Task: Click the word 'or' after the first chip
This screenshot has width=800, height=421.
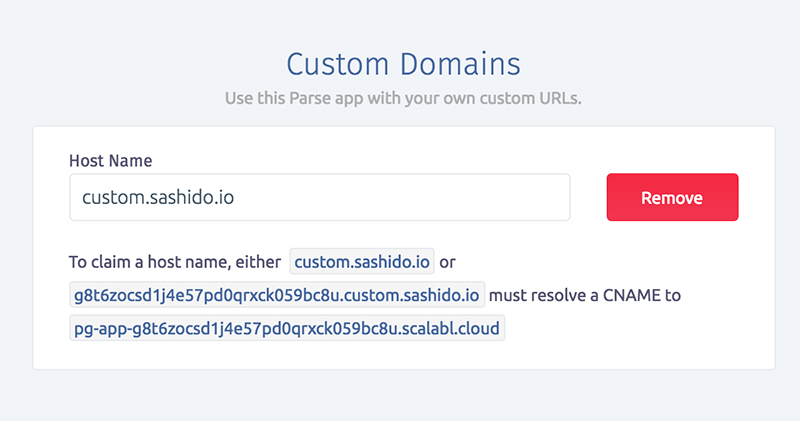Action: [447, 262]
